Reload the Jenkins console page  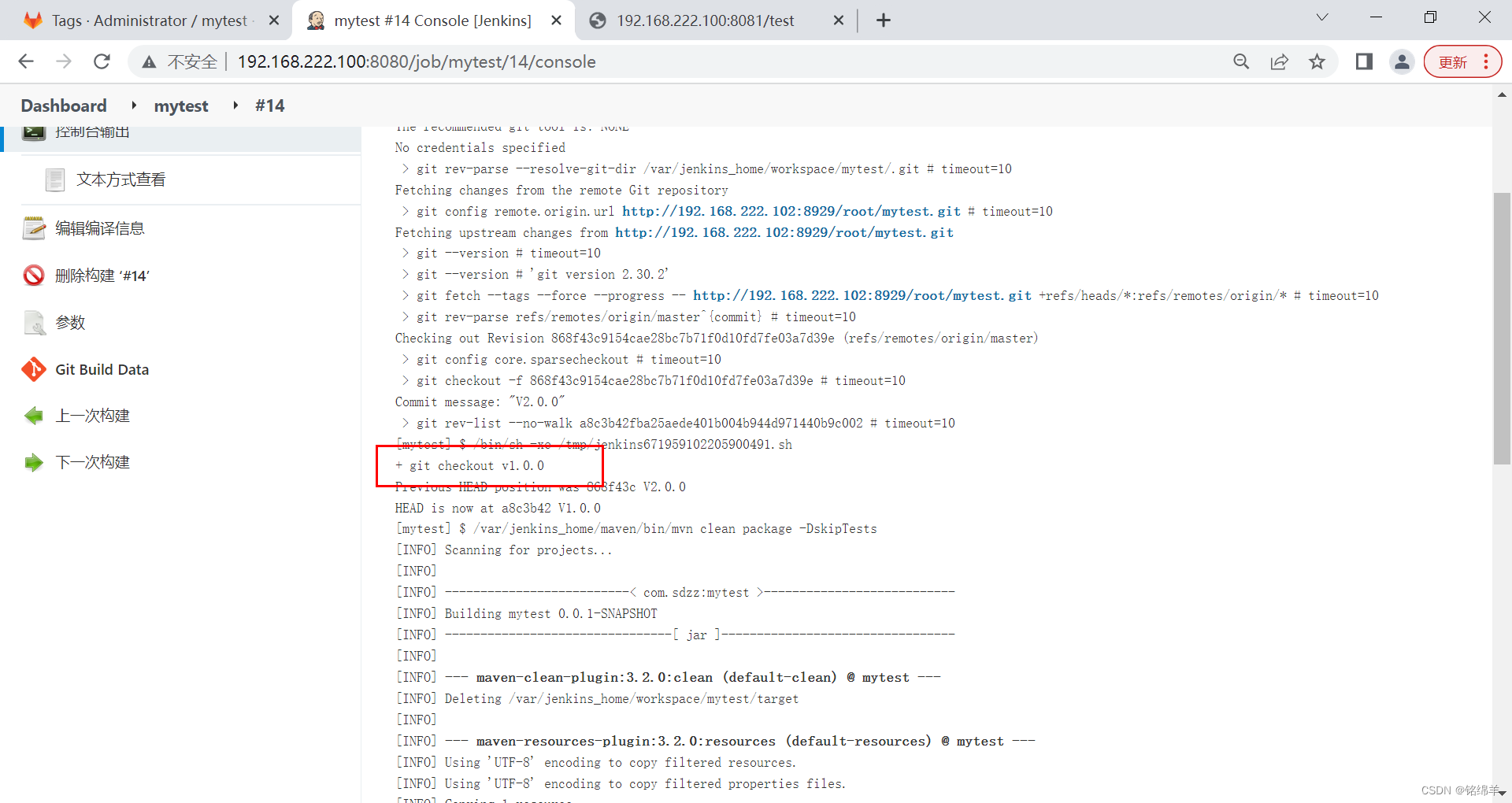coord(102,61)
